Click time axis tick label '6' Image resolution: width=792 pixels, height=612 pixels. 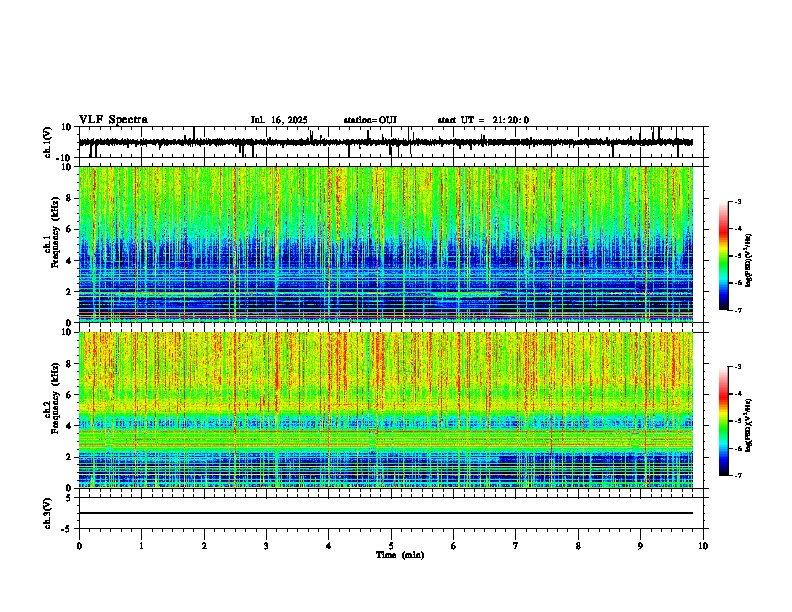(454, 546)
